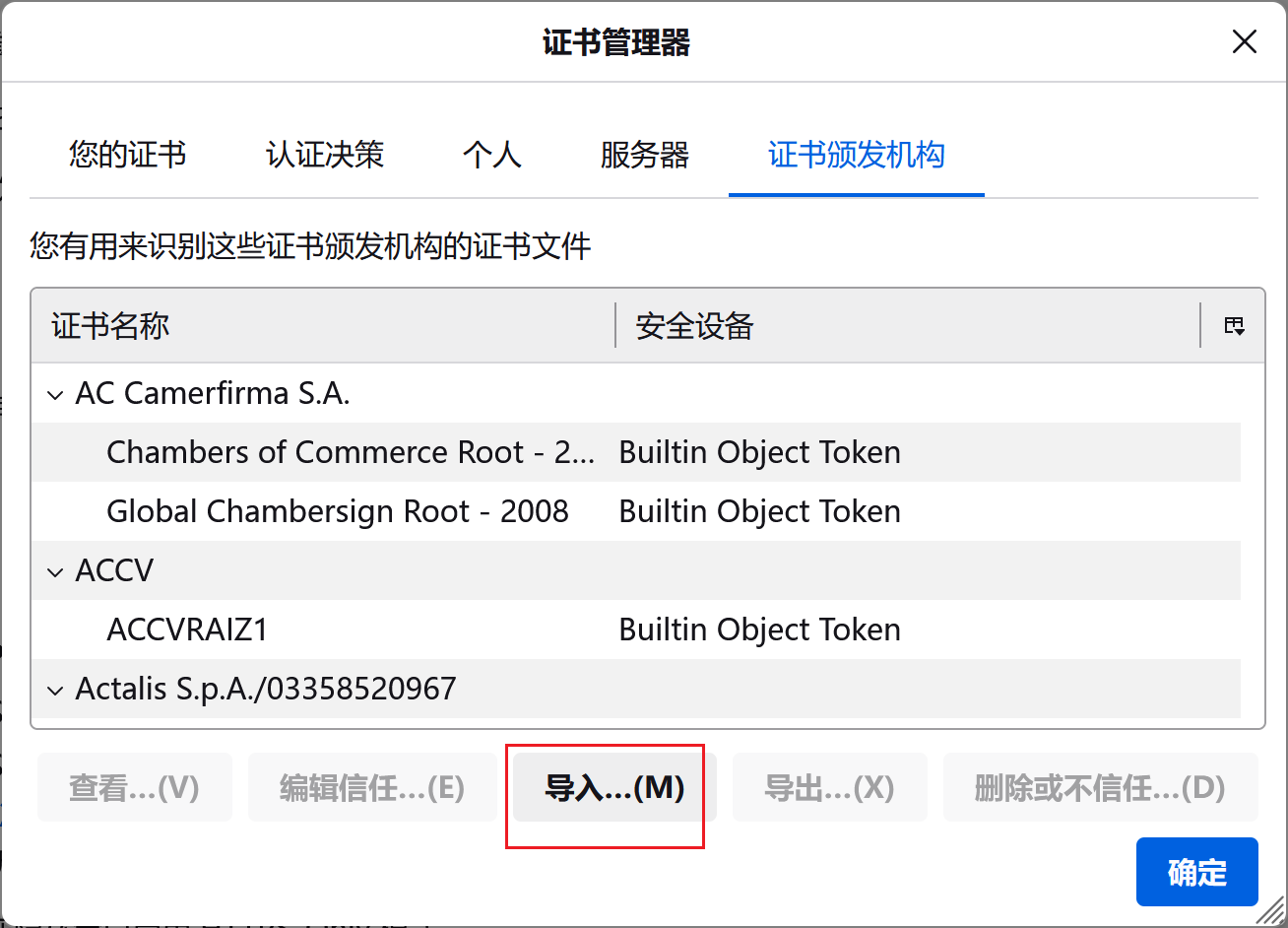
Task: Click the 导出...(X) button
Action: 829,788
